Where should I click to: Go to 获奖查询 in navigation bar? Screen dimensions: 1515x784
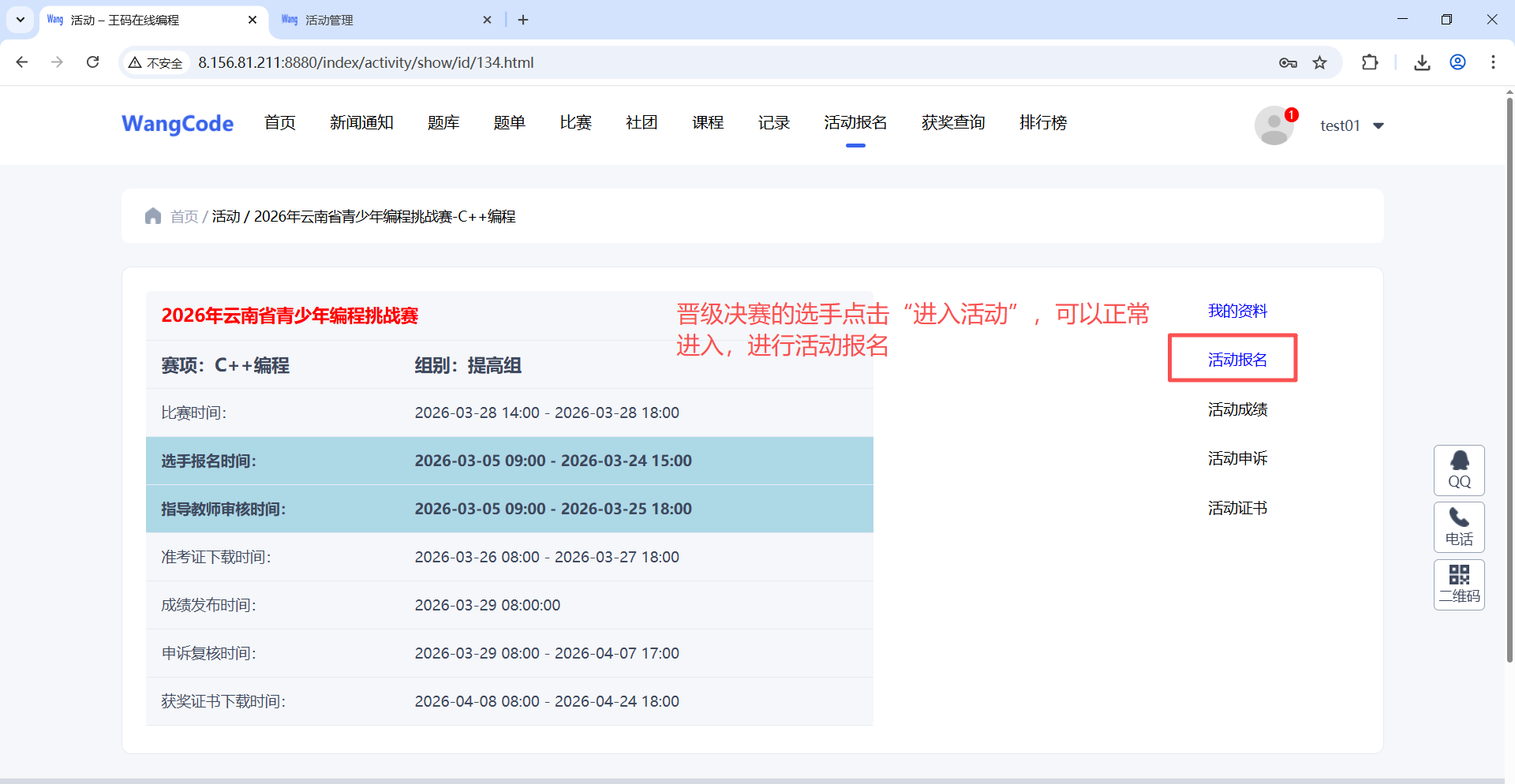coord(953,122)
